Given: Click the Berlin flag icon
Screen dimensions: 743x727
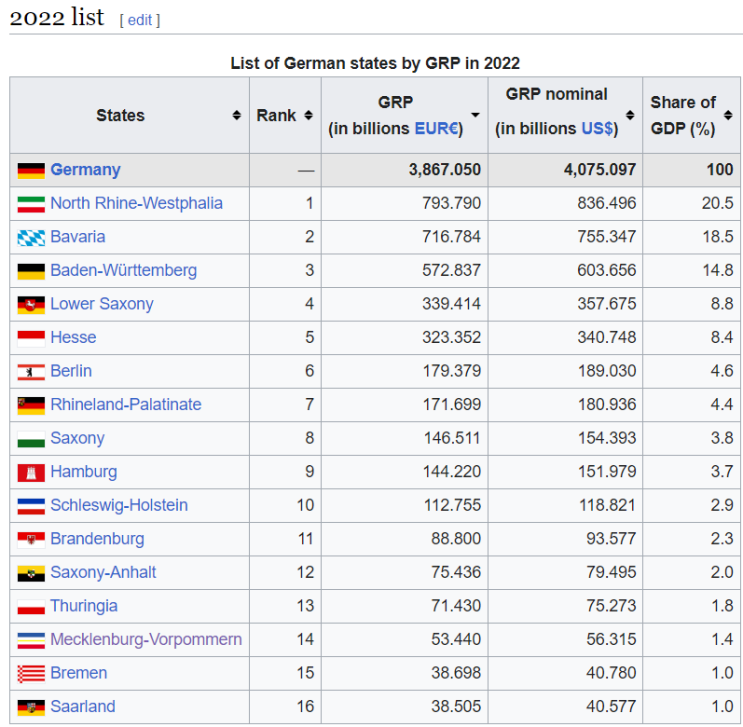Looking at the screenshot, I should coord(31,372).
